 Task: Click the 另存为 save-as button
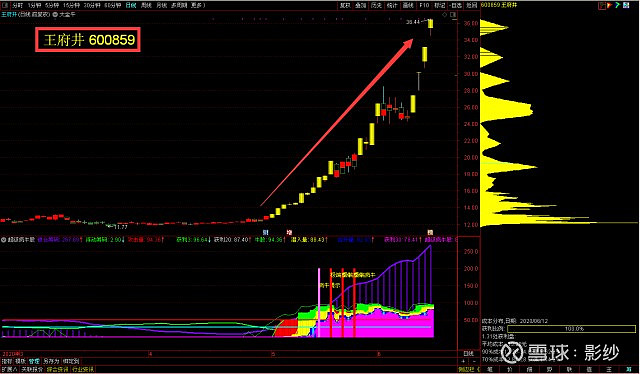tap(51, 361)
